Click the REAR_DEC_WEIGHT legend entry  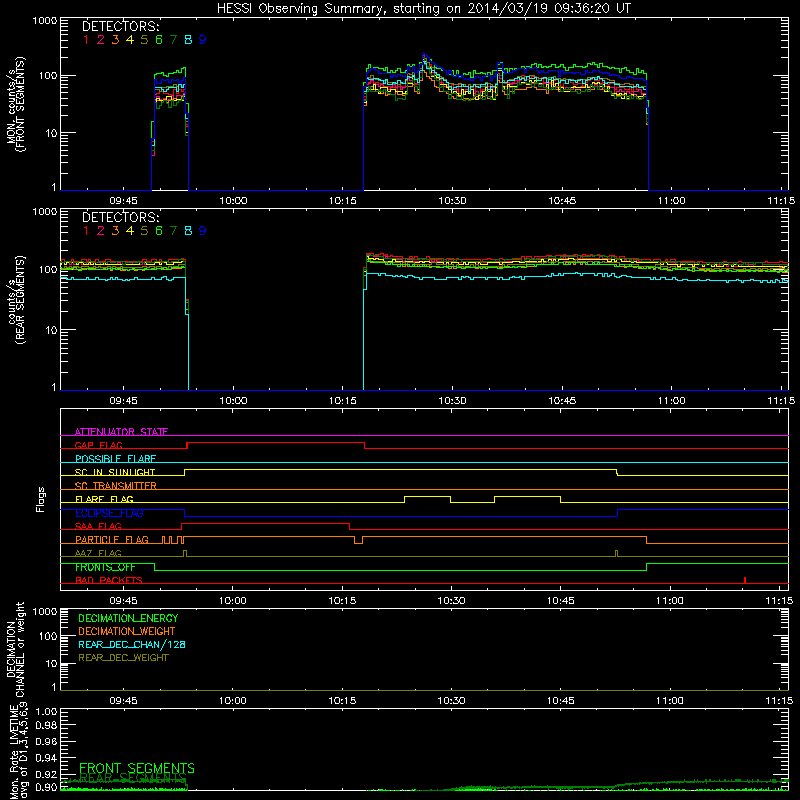click(x=123, y=658)
